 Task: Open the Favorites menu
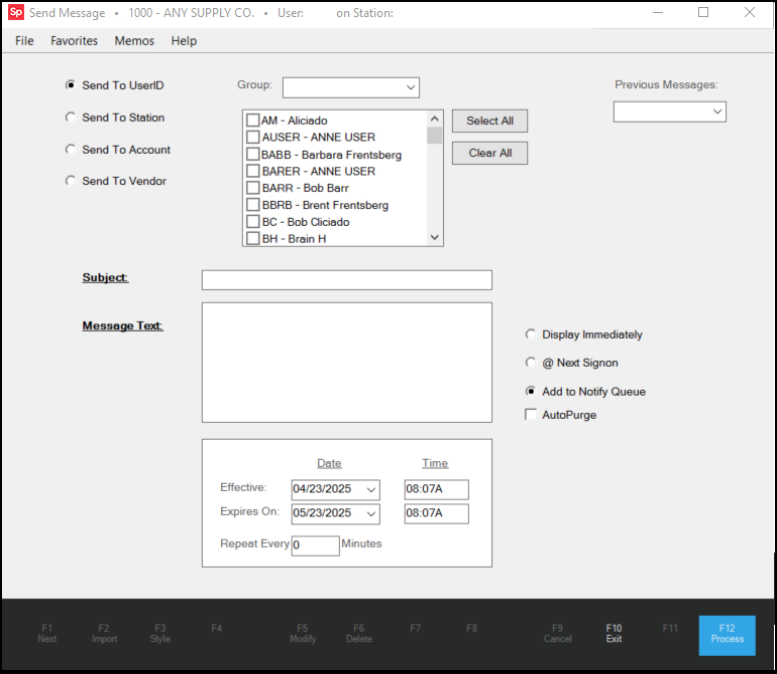[74, 41]
